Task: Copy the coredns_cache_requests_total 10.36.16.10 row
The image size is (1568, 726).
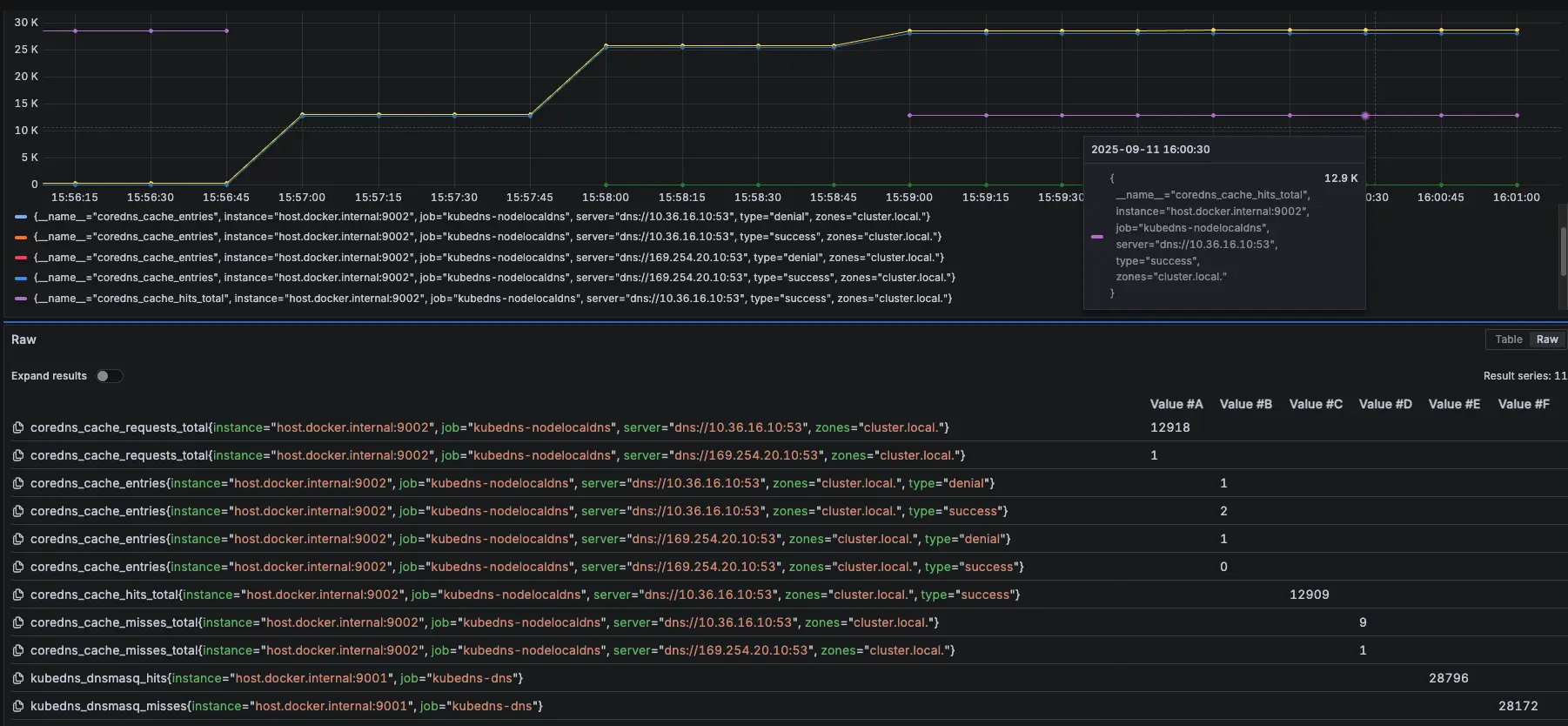Action: point(17,427)
